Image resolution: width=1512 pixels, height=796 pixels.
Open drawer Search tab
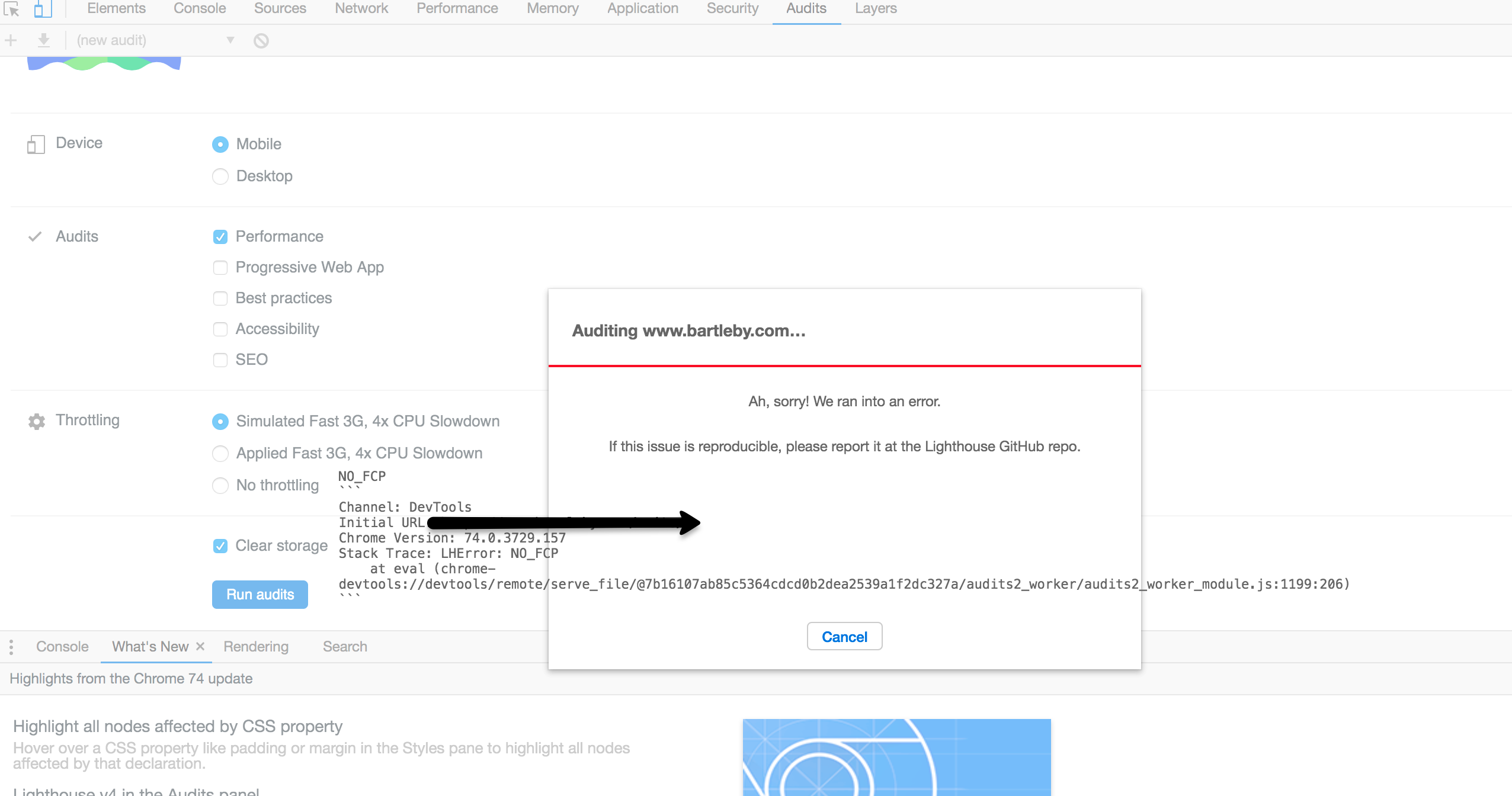tap(345, 647)
